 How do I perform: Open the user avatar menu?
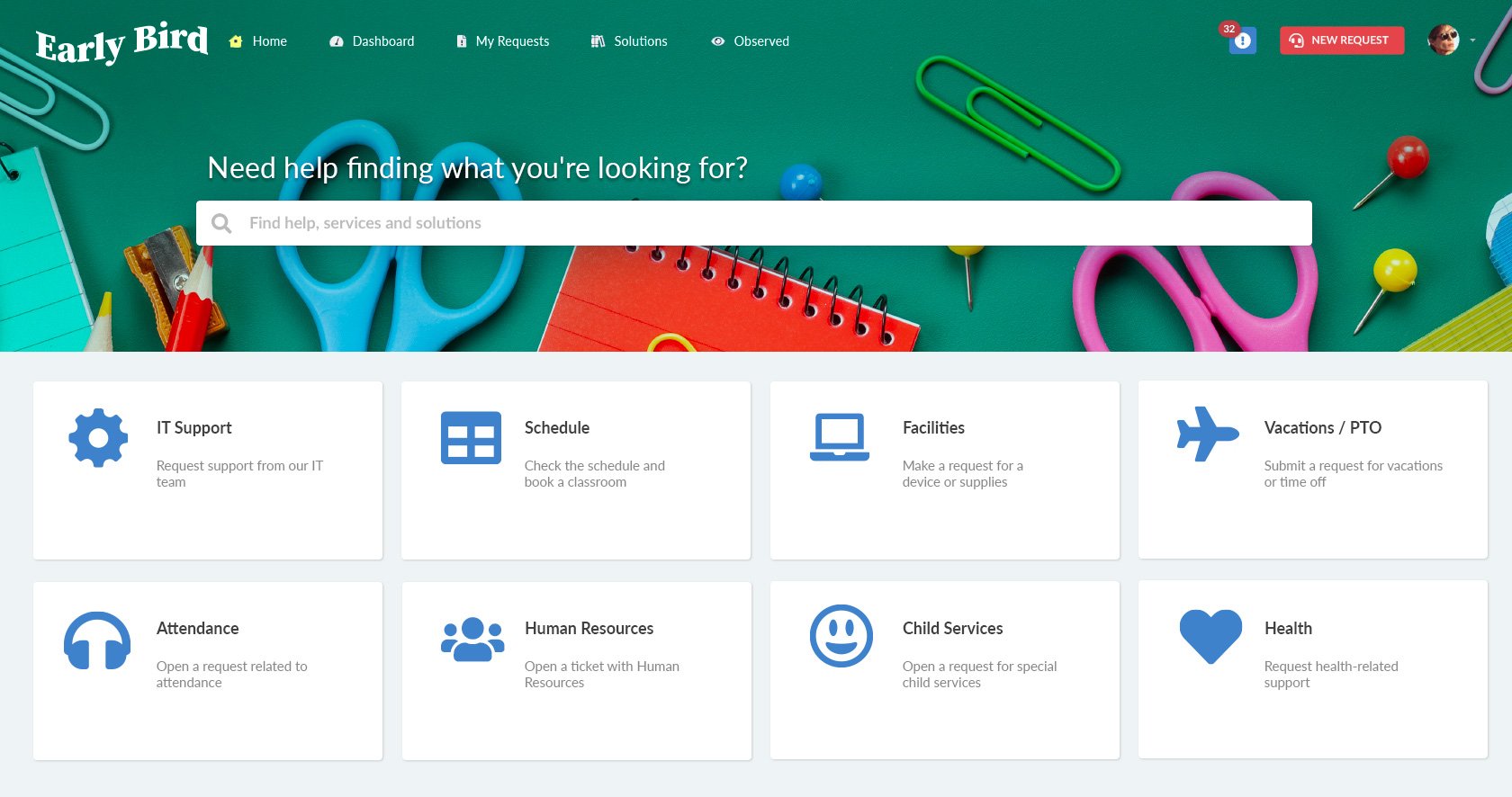(x=1444, y=40)
